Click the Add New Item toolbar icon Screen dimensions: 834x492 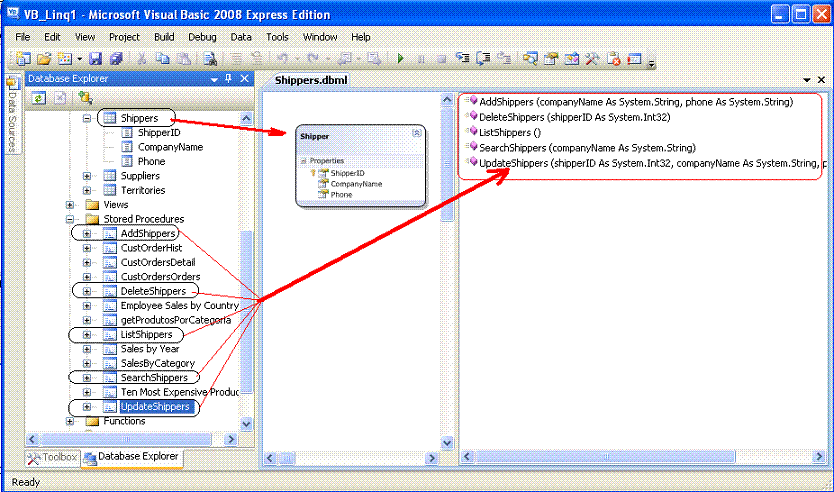pos(65,59)
